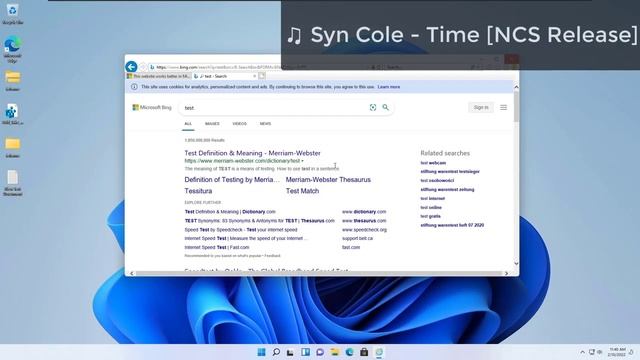
Task: Open Task View from the taskbar
Action: [290, 352]
